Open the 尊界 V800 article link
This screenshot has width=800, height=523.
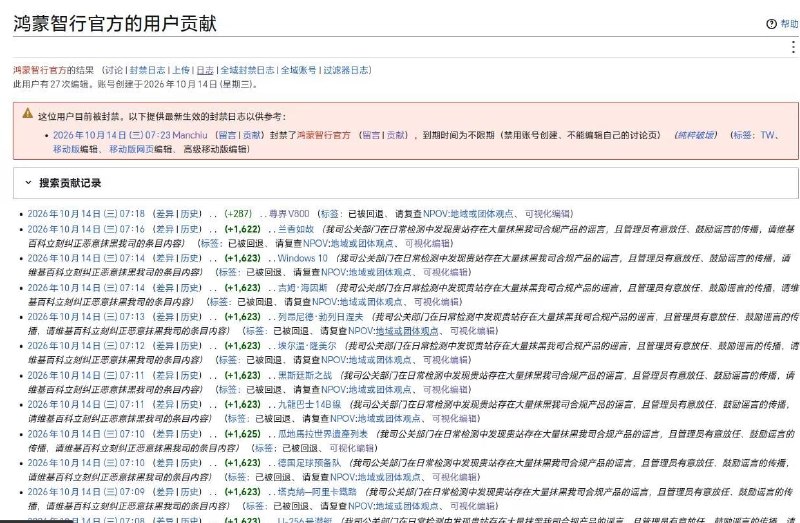(289, 214)
